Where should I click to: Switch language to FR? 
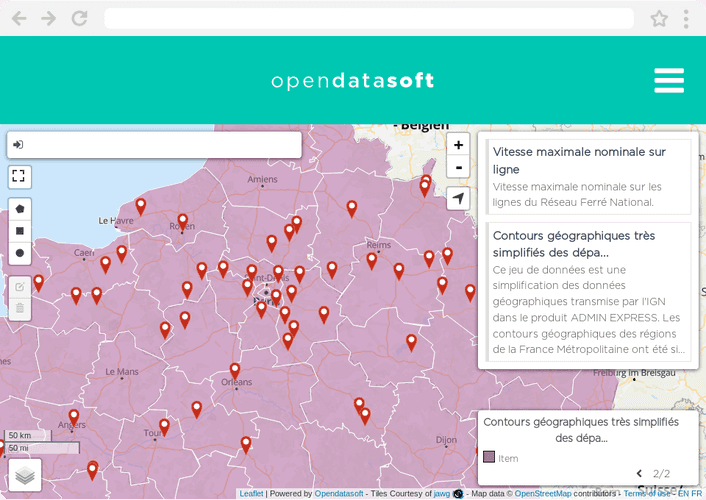point(697,494)
